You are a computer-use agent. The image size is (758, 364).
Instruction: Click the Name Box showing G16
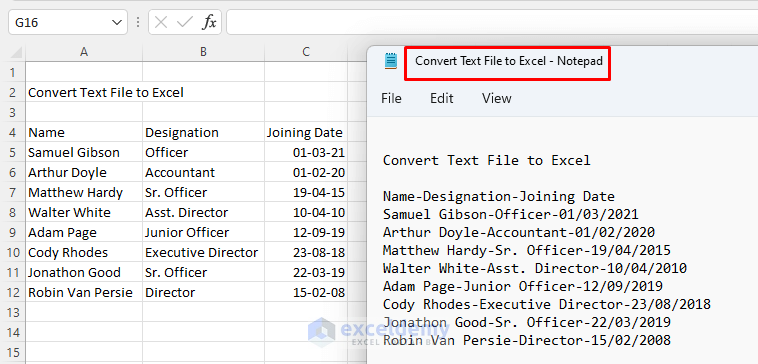tap(68, 22)
